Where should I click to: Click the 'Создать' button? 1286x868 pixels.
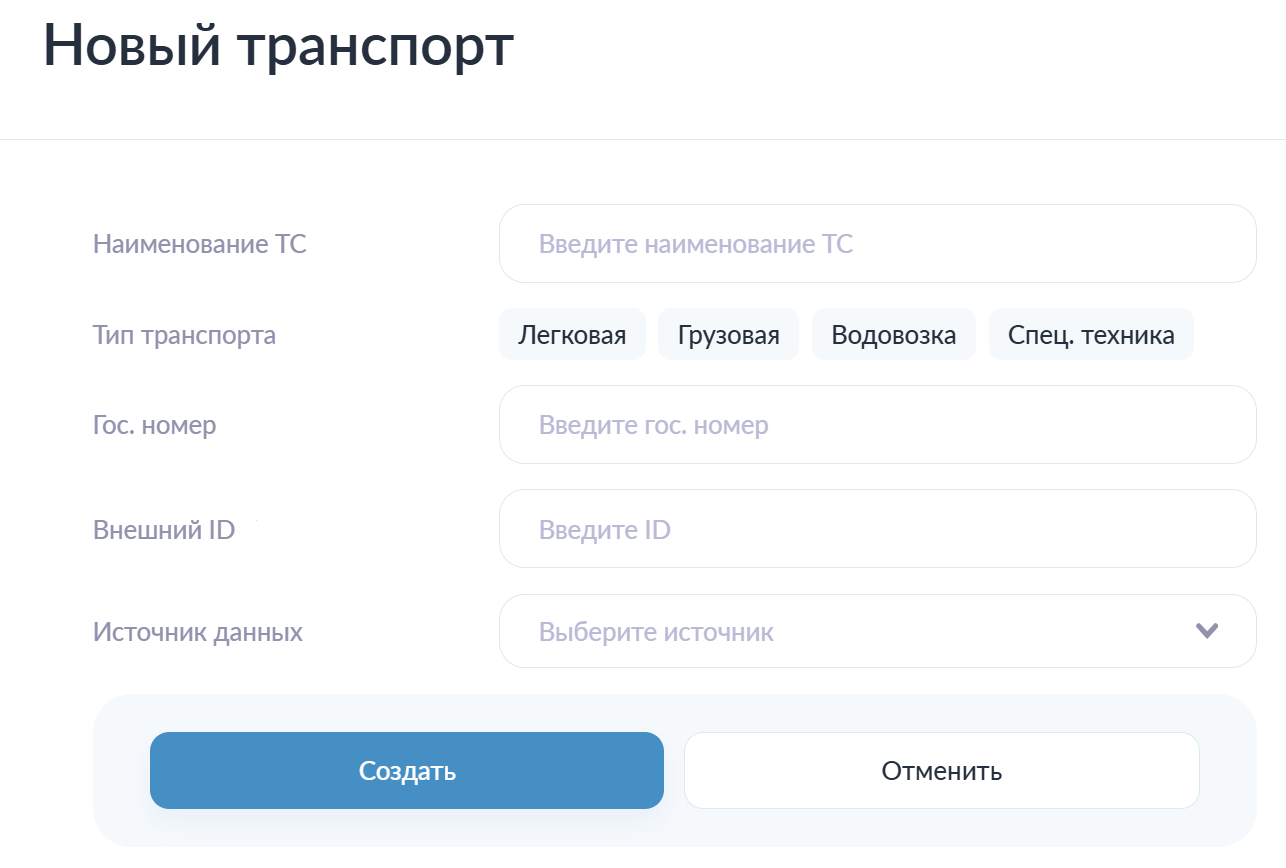[407, 771]
